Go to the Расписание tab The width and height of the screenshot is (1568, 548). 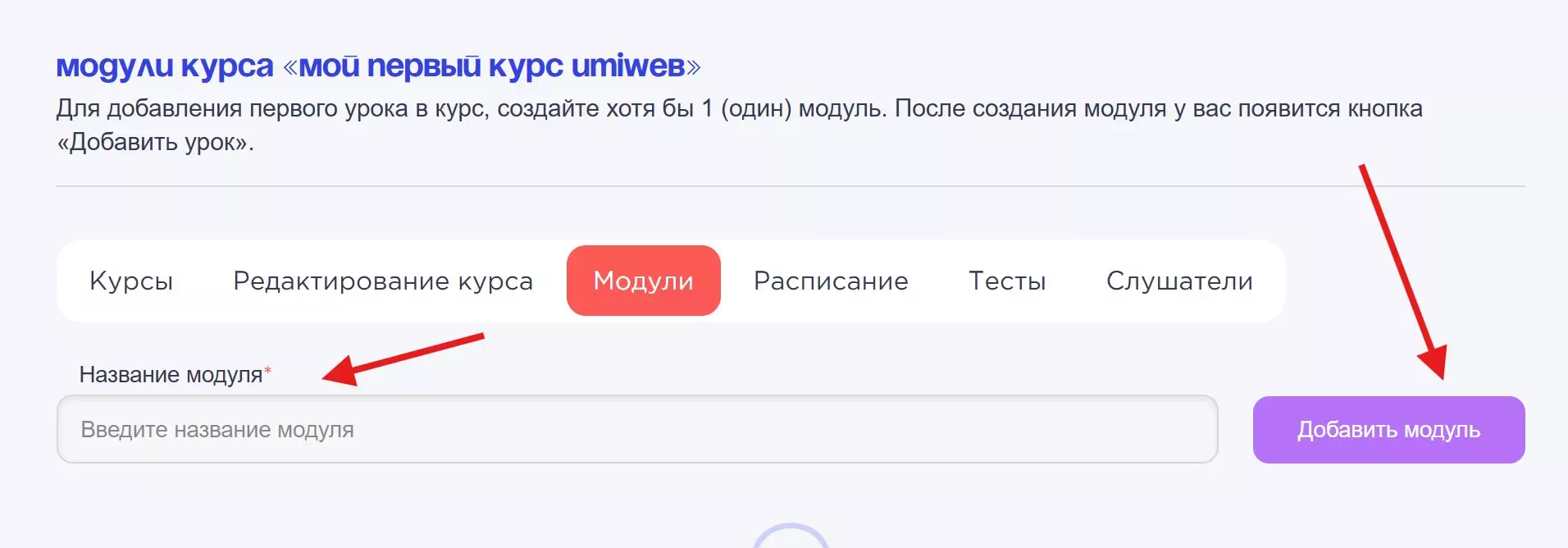(831, 281)
